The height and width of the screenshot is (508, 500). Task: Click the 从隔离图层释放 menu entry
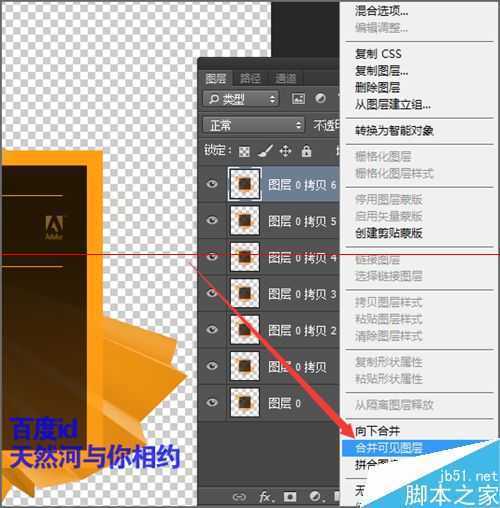[x=394, y=405]
